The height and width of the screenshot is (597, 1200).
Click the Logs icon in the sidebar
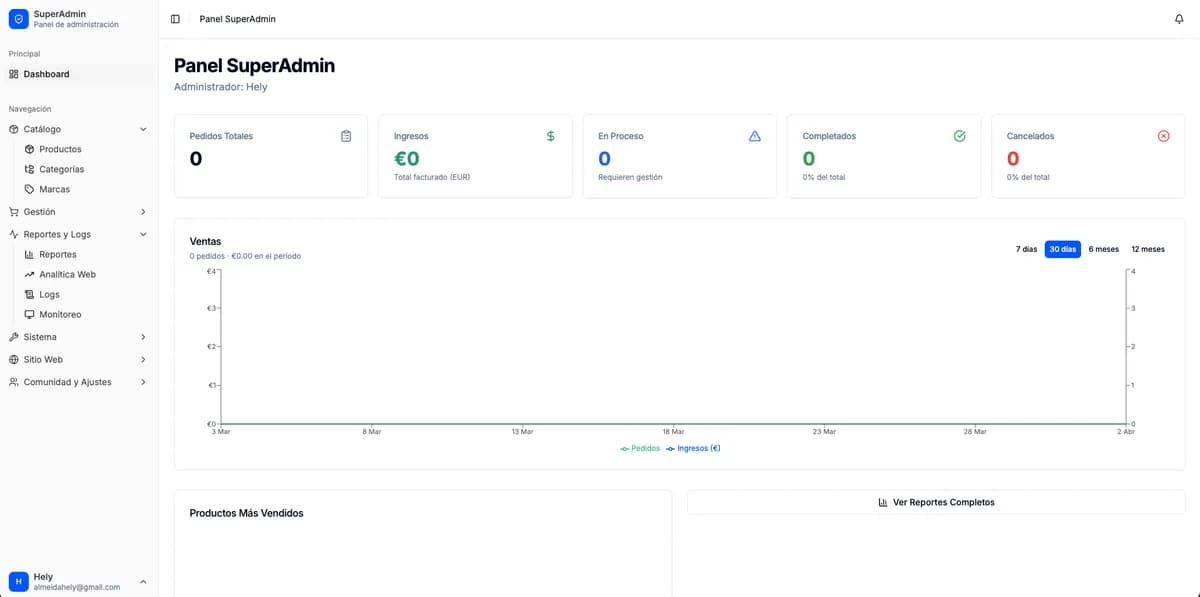pos(30,294)
